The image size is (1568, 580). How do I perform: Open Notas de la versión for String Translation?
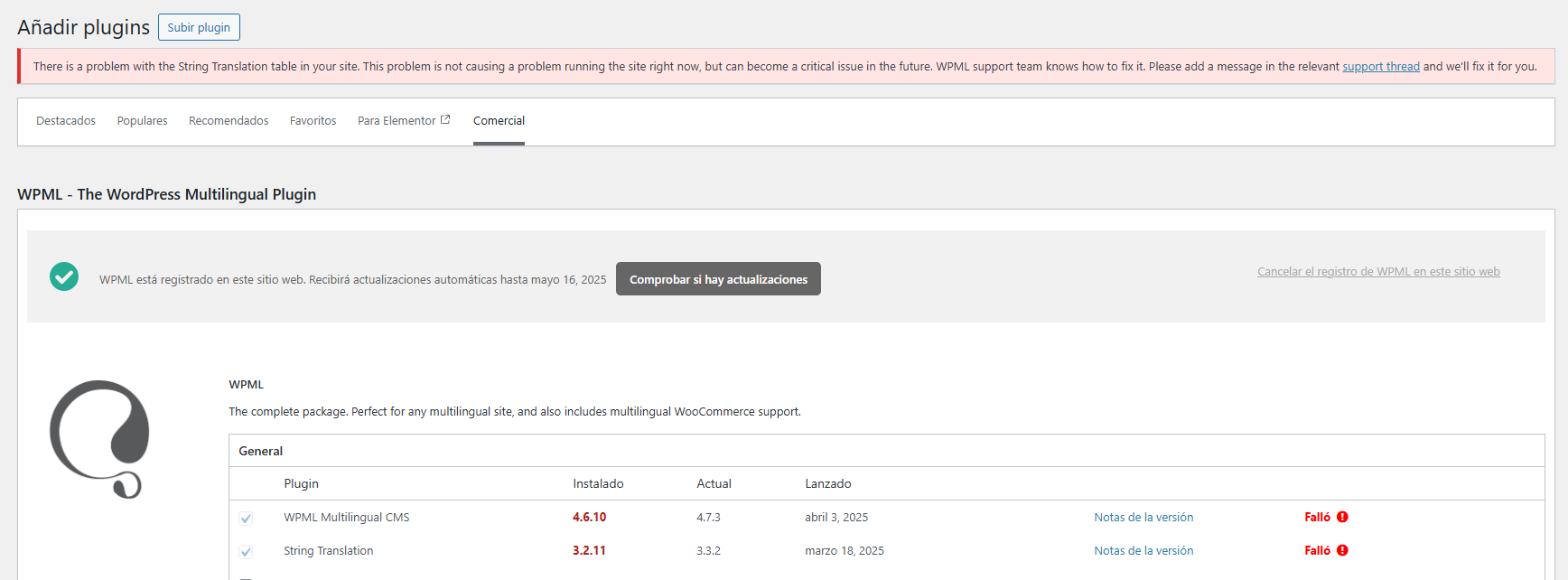click(1143, 551)
